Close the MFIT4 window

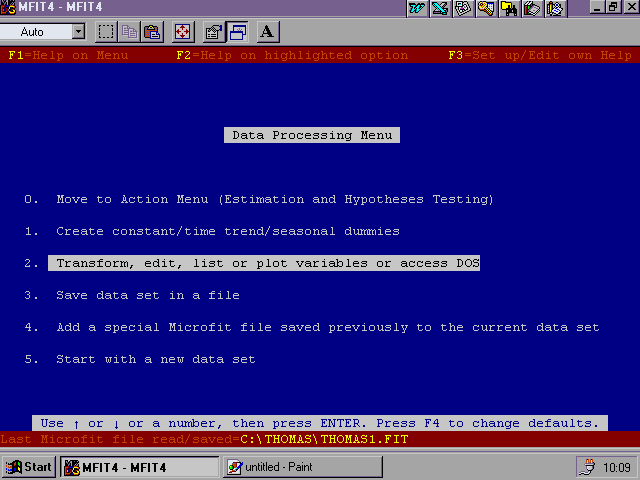click(x=631, y=7)
